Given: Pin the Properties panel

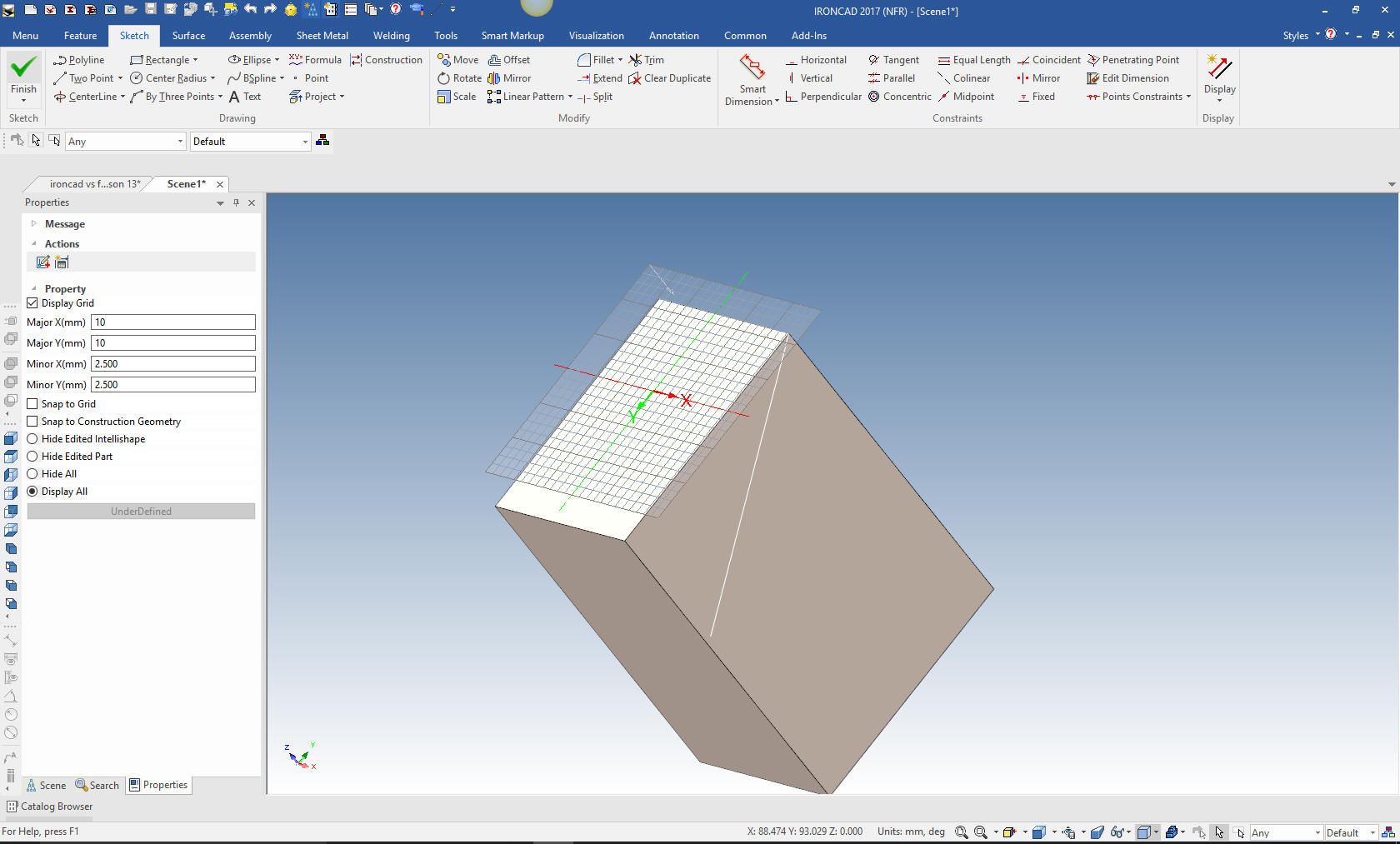Looking at the screenshot, I should (x=236, y=202).
